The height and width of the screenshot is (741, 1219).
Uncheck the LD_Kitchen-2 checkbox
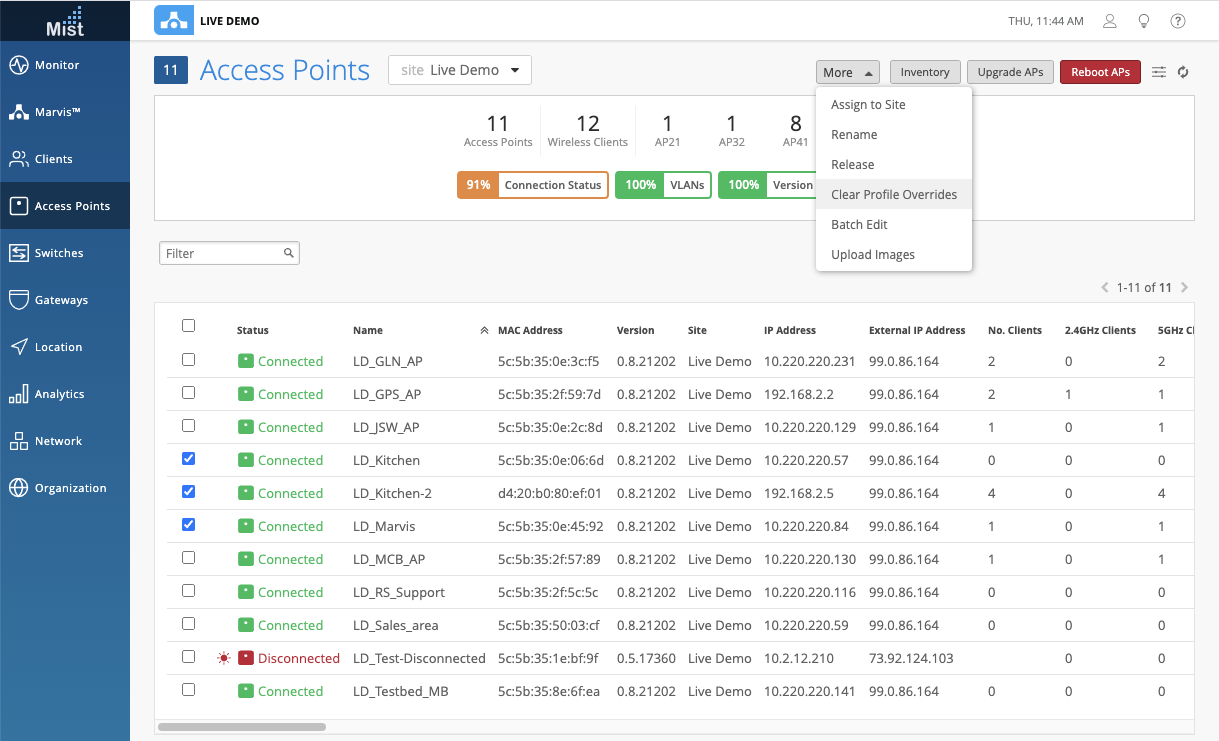point(188,492)
